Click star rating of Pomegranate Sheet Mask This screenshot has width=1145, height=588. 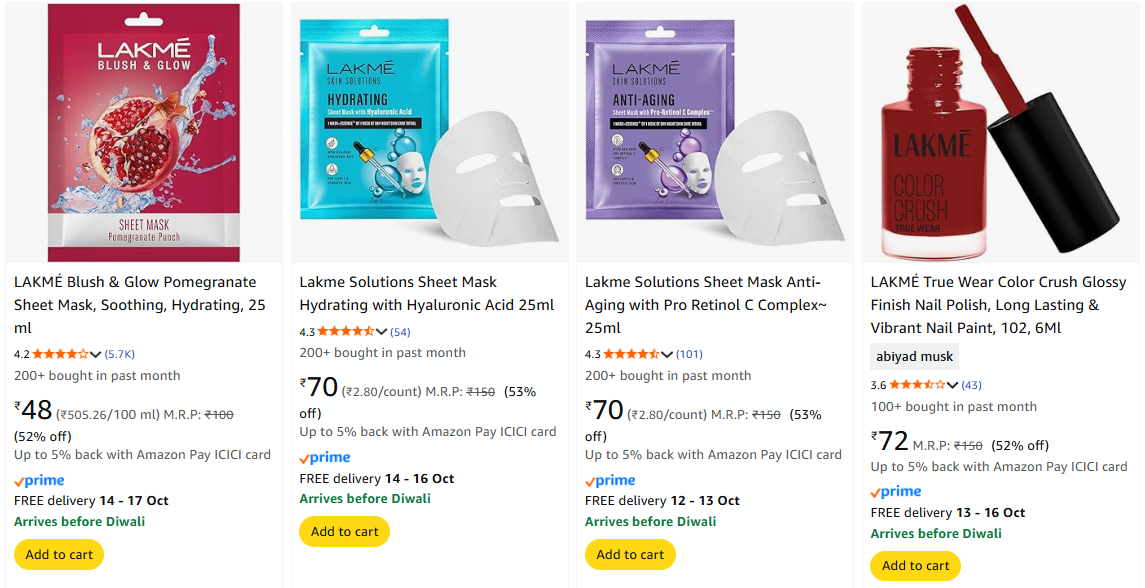pos(61,354)
